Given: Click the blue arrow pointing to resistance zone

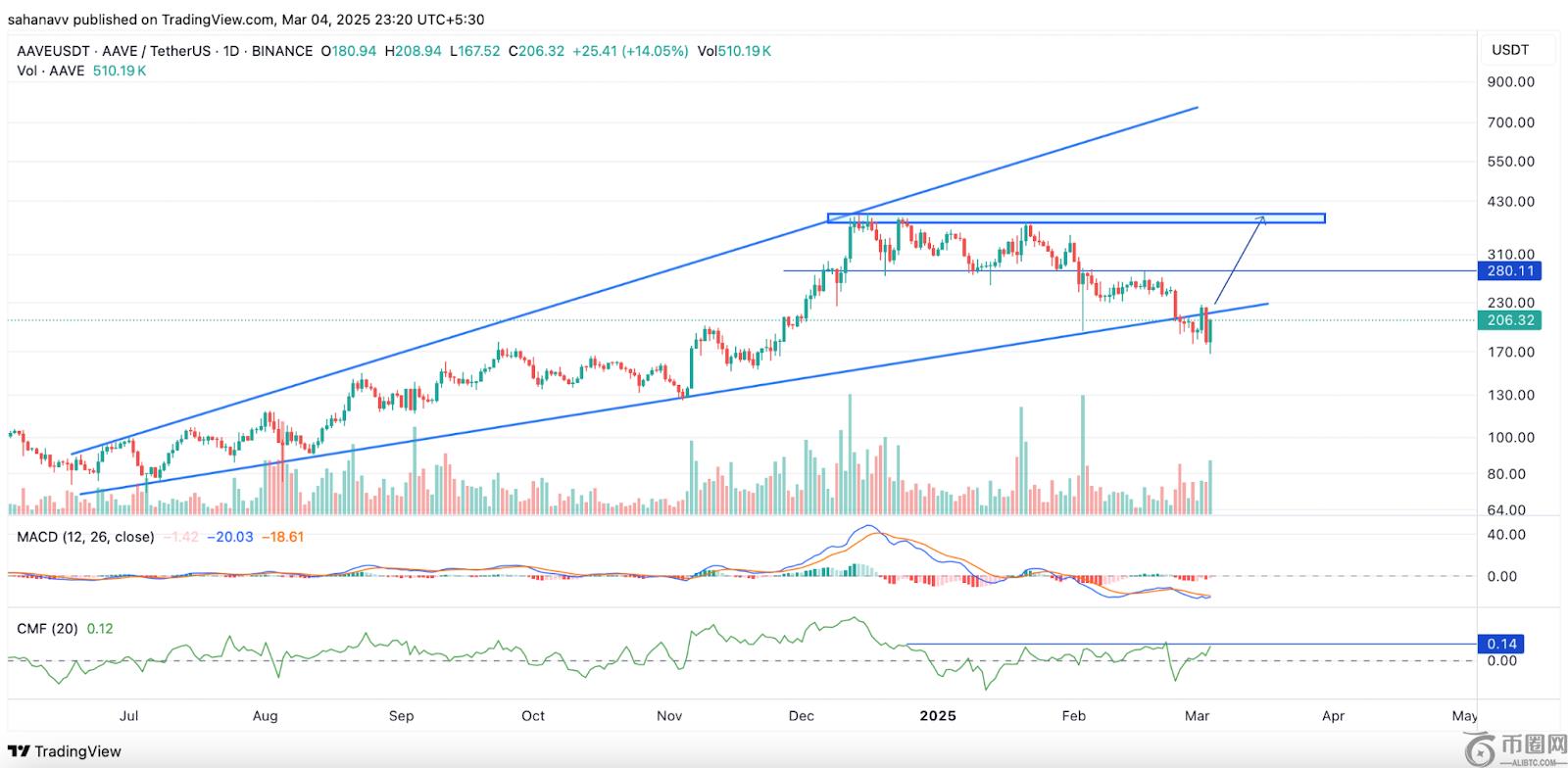Looking at the screenshot, I should coord(1239,261).
